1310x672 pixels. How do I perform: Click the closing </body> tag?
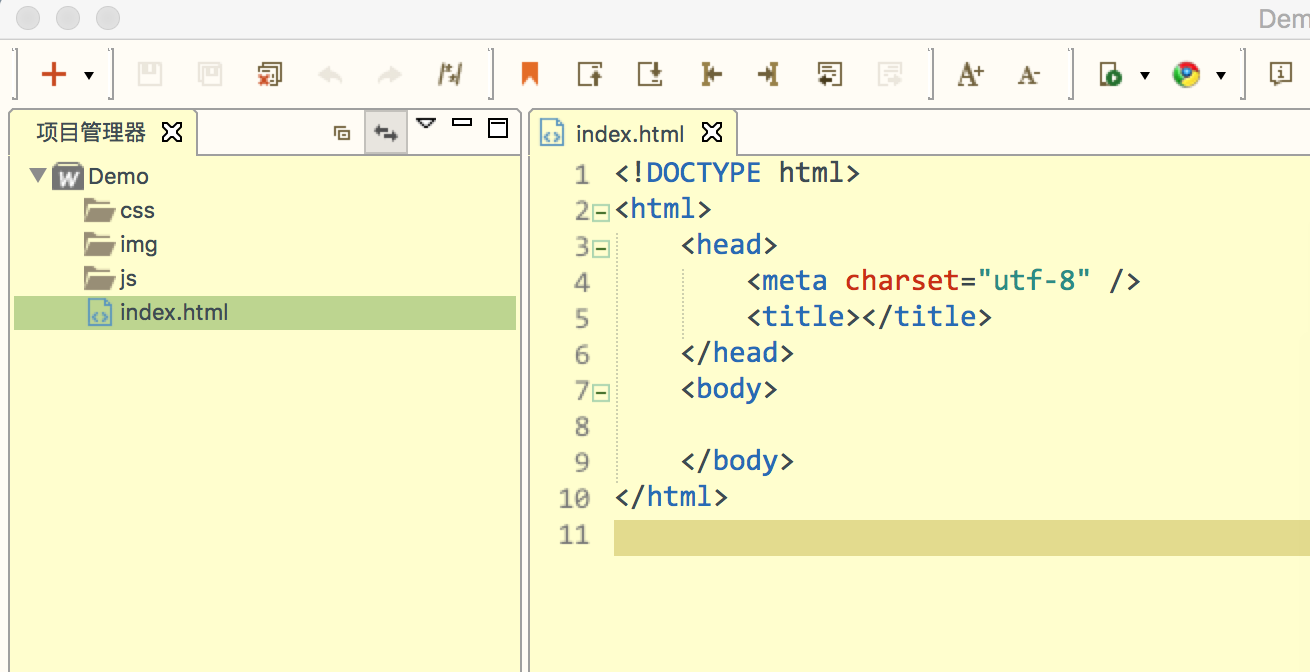pos(737,461)
